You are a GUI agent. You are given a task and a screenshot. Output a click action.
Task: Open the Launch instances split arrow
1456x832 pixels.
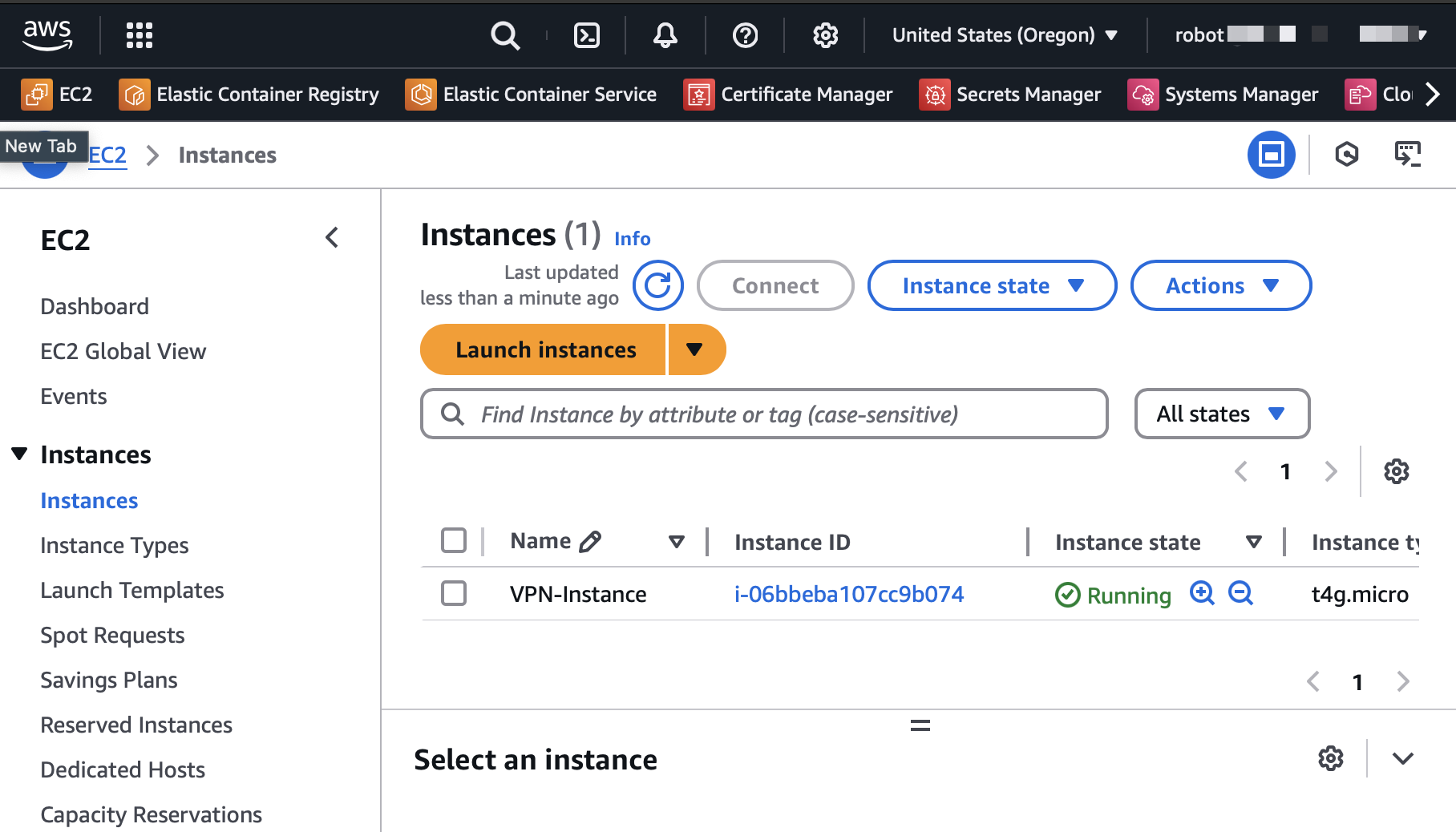click(x=696, y=349)
